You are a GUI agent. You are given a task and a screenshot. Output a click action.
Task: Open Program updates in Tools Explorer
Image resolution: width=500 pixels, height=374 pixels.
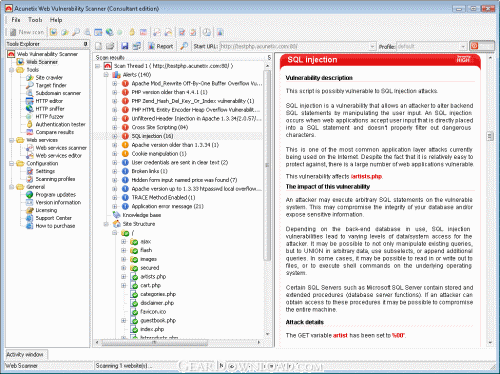pos(56,194)
